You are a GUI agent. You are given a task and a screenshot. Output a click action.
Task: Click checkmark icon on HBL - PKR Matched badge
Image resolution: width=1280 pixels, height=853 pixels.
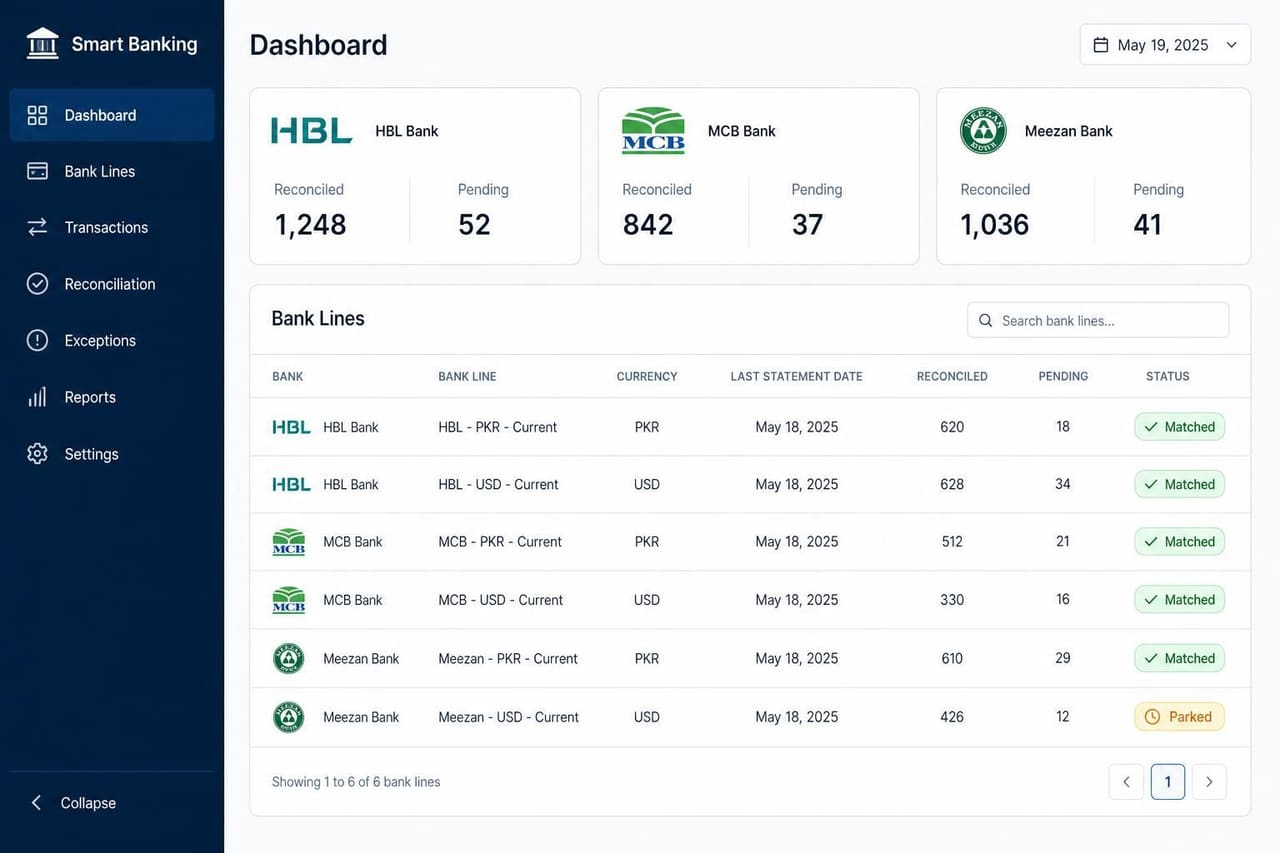click(x=1151, y=427)
